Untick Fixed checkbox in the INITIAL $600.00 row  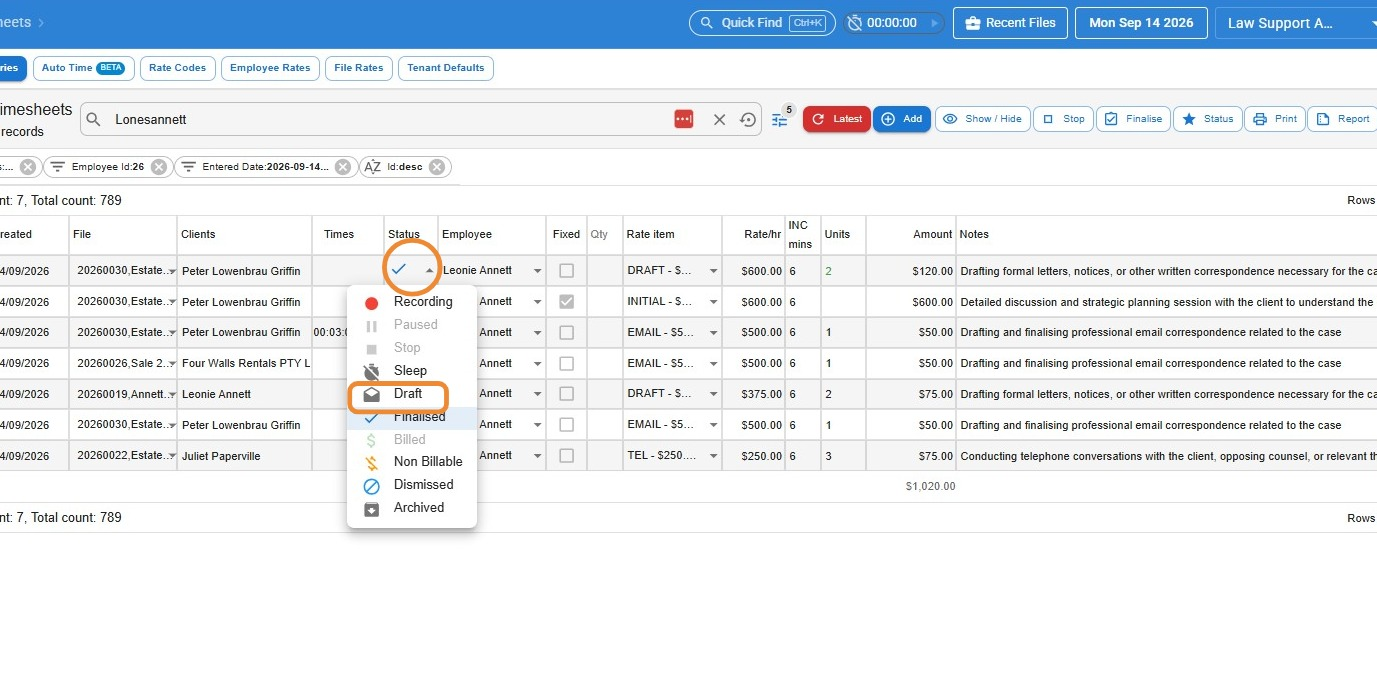pyautogui.click(x=566, y=301)
